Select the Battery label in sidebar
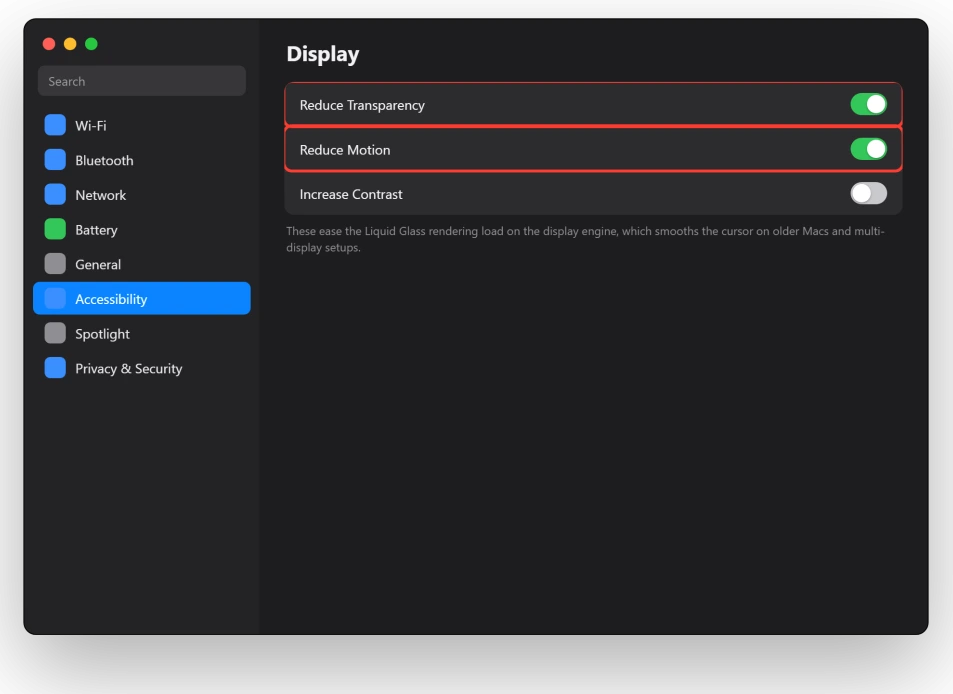Screen dimensions: 953x694 coord(96,230)
